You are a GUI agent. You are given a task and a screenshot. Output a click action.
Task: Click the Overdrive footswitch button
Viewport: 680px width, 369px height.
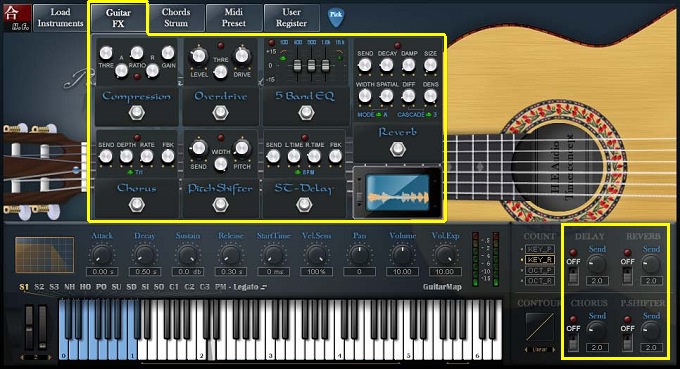220,113
